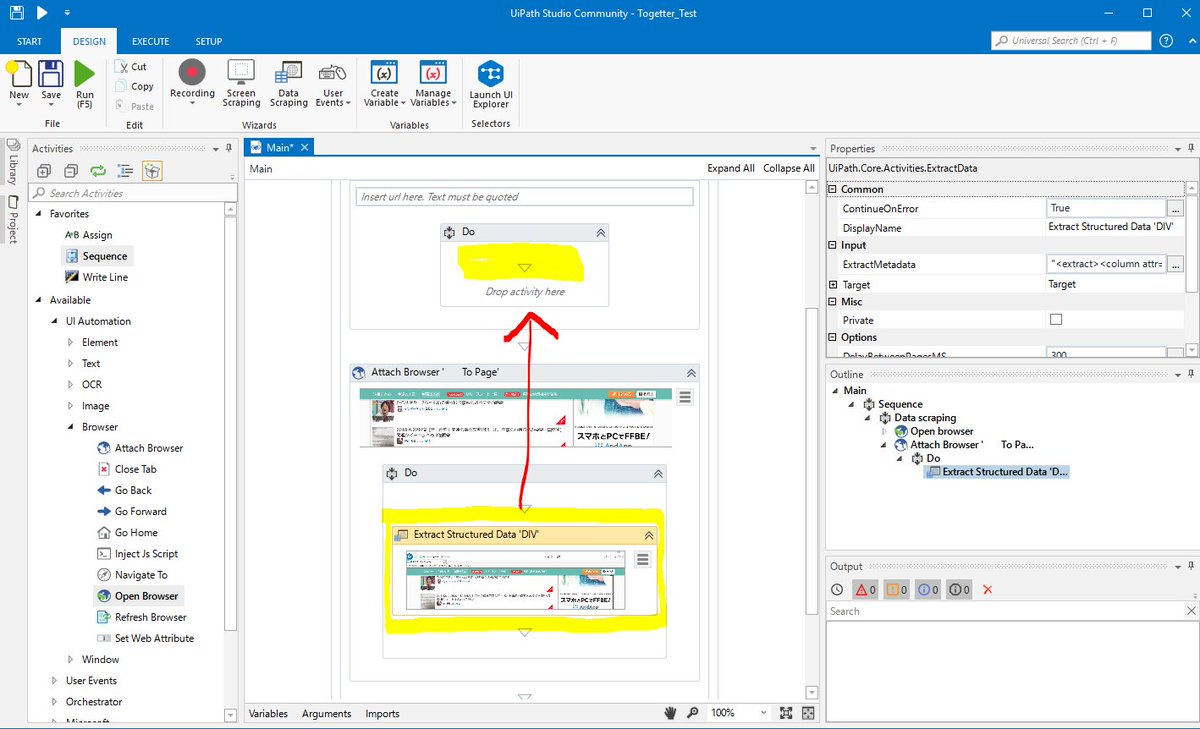Toggle the Private checkbox
1200x729 pixels.
(1056, 320)
